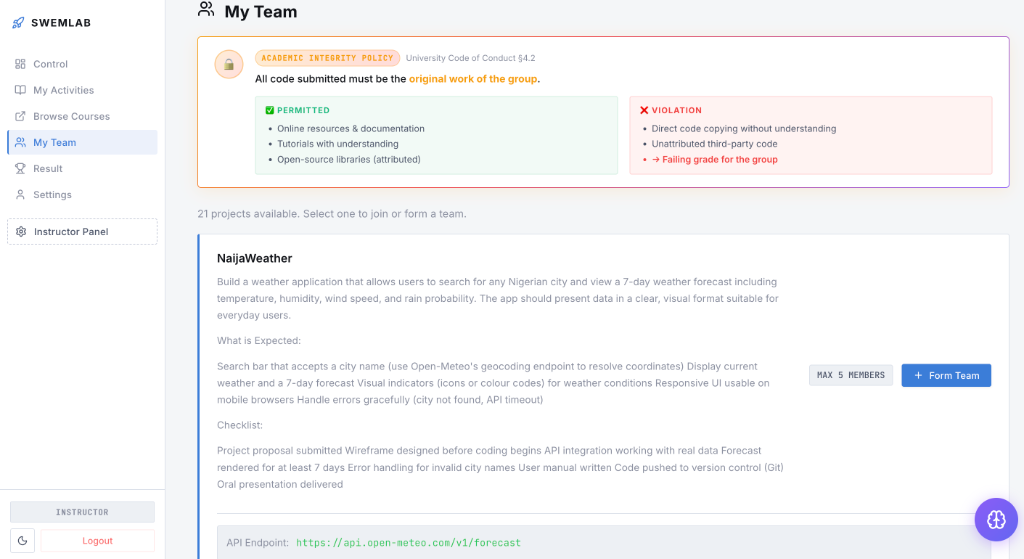The image size is (1024, 559).
Task: Click the plus icon on Form Team
Action: click(918, 375)
